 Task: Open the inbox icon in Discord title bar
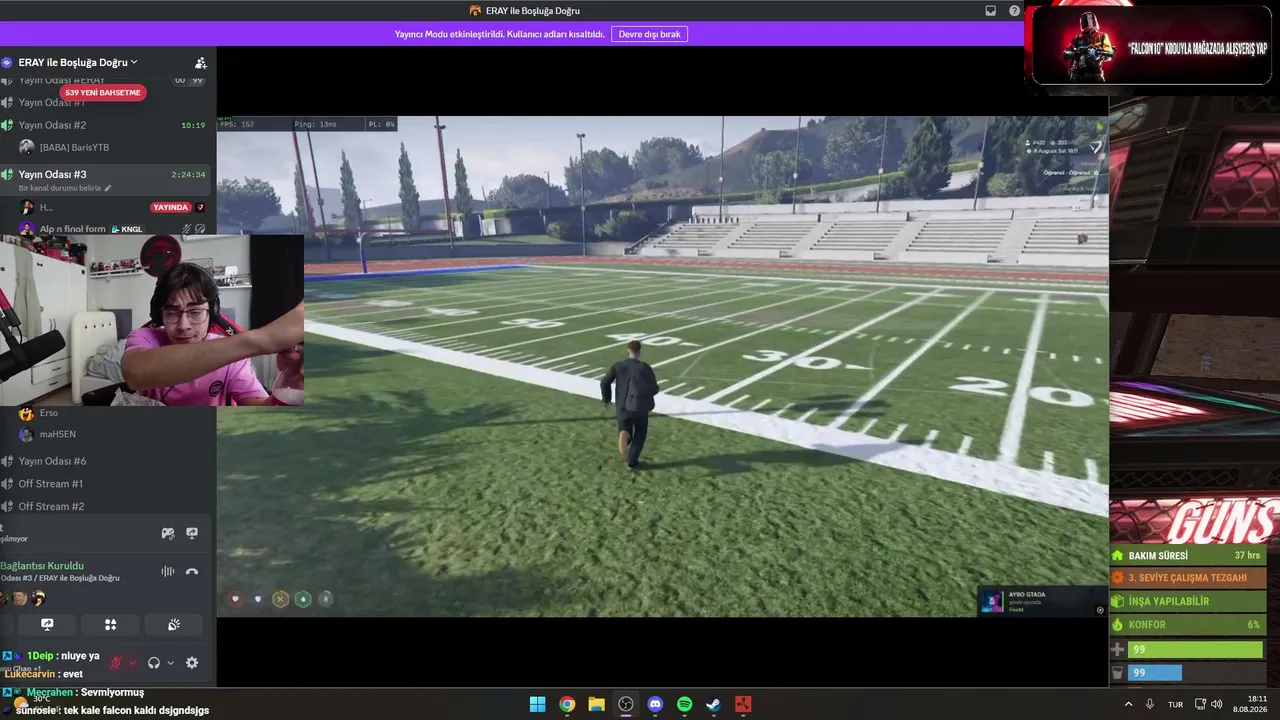coord(990,11)
